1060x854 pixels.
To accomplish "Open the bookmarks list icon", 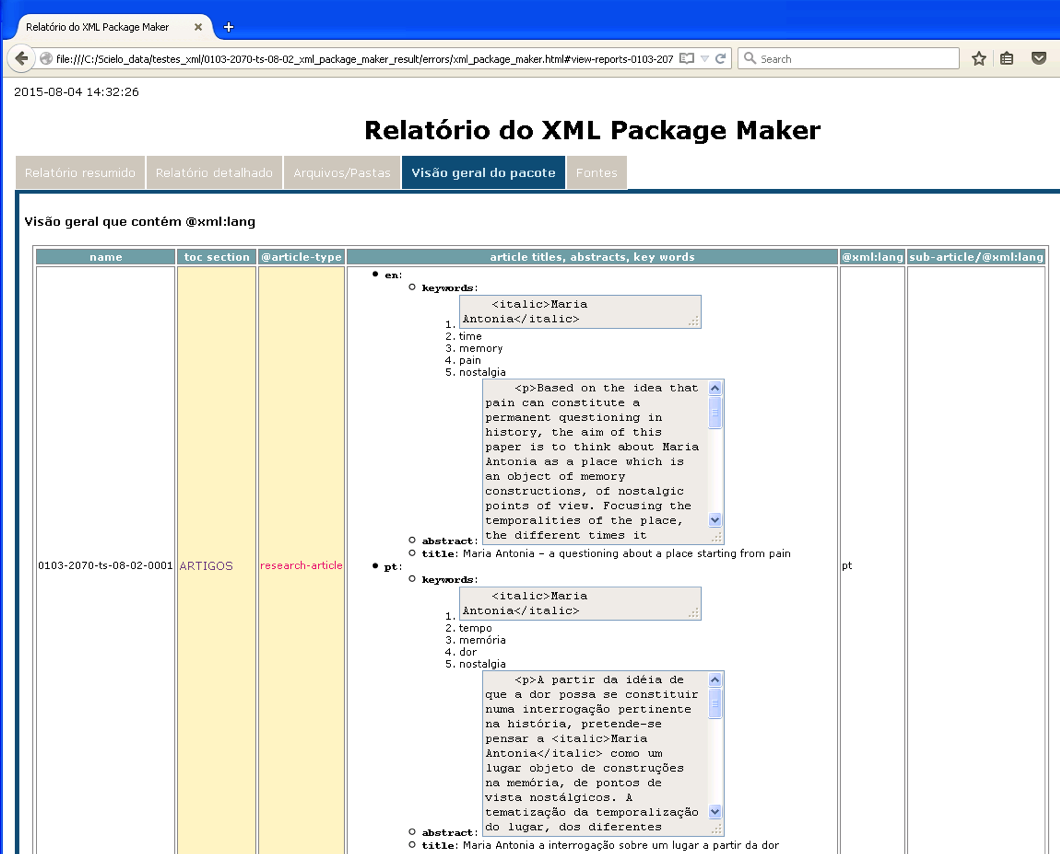I will pos(1007,59).
